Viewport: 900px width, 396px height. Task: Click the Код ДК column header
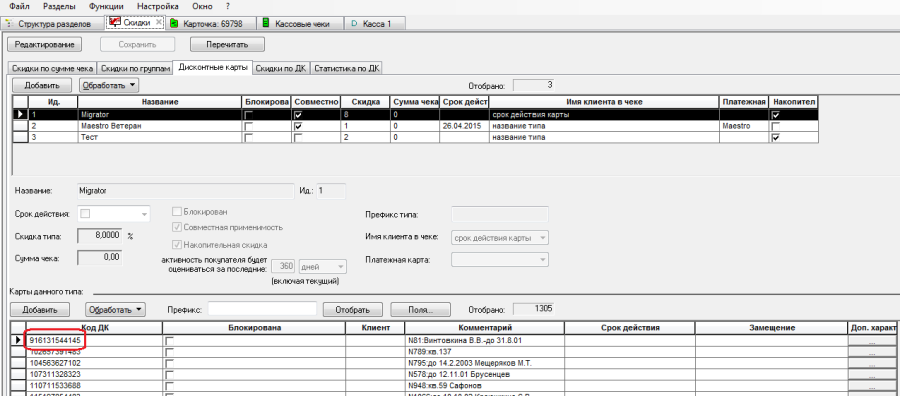[x=94, y=328]
